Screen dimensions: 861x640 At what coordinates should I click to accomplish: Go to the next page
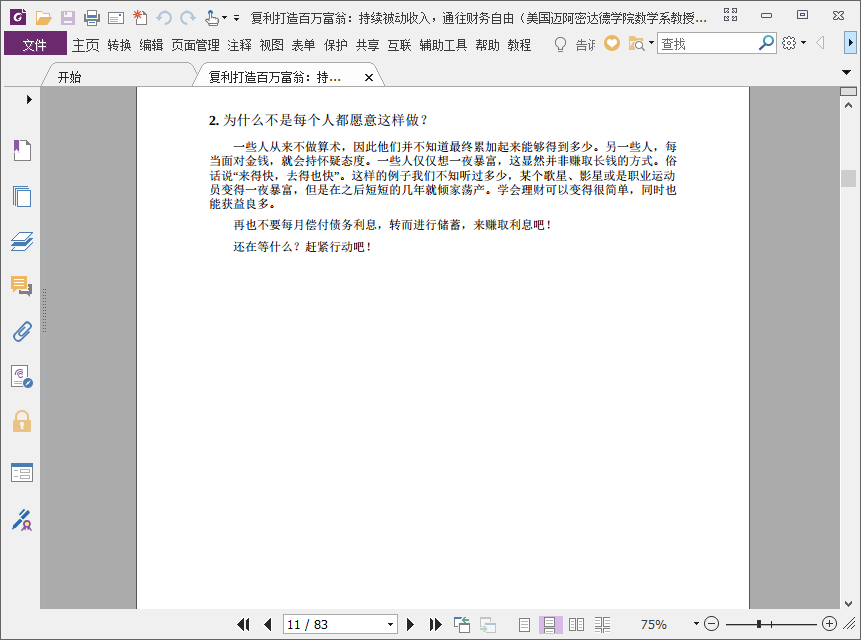(410, 624)
